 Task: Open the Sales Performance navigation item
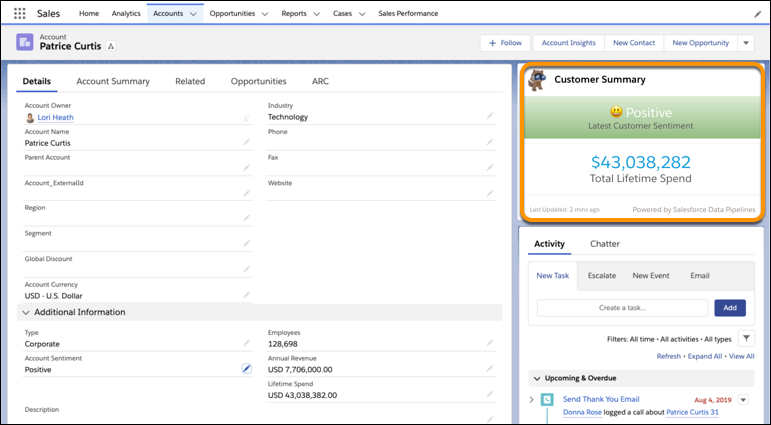pos(408,13)
